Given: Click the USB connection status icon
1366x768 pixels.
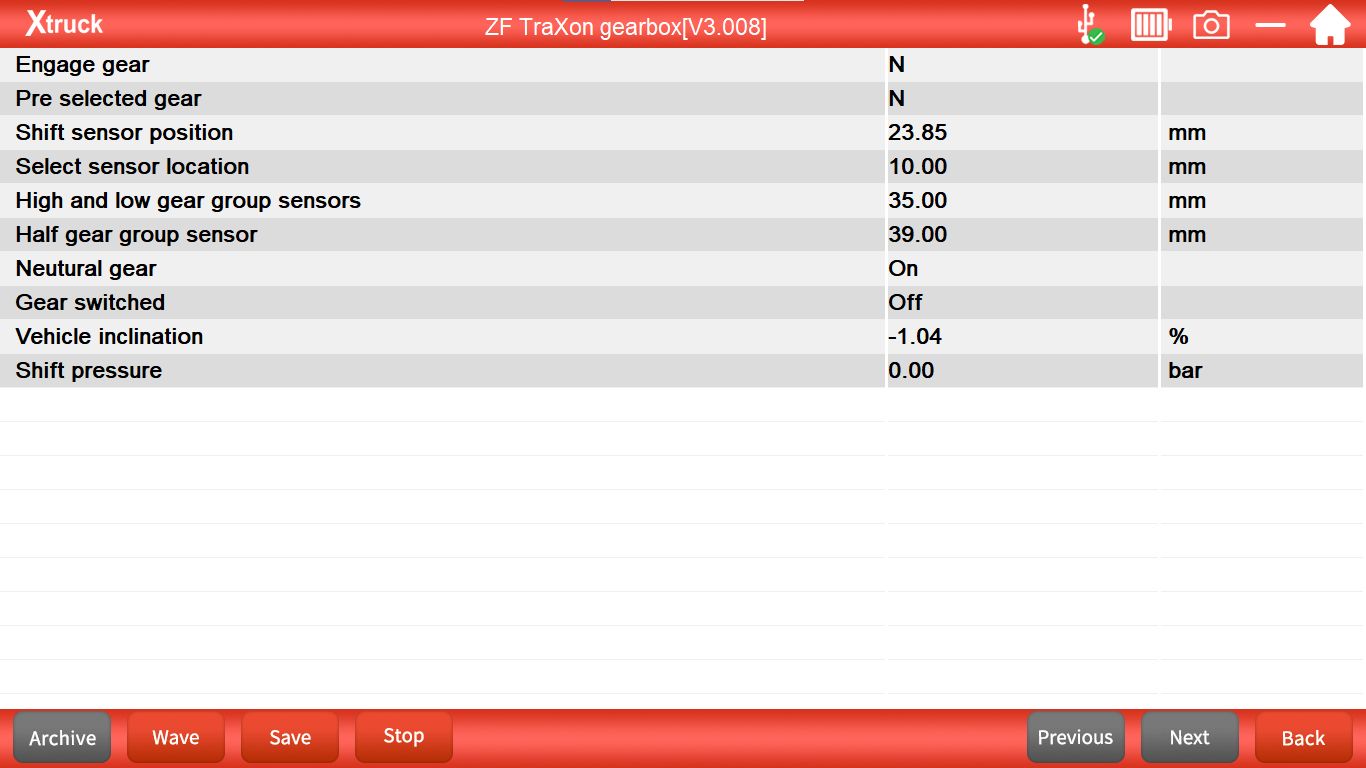Looking at the screenshot, I should tap(1089, 25).
